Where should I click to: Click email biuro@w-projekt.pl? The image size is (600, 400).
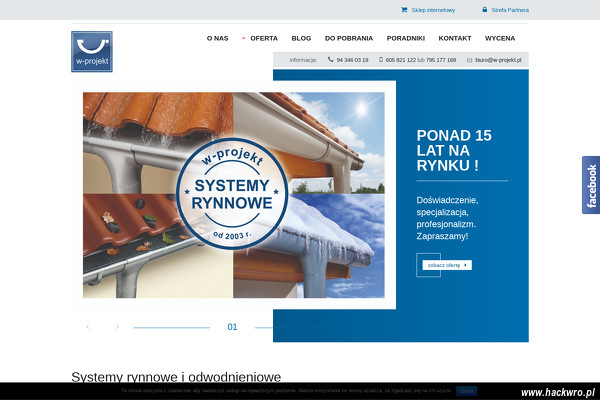point(498,60)
